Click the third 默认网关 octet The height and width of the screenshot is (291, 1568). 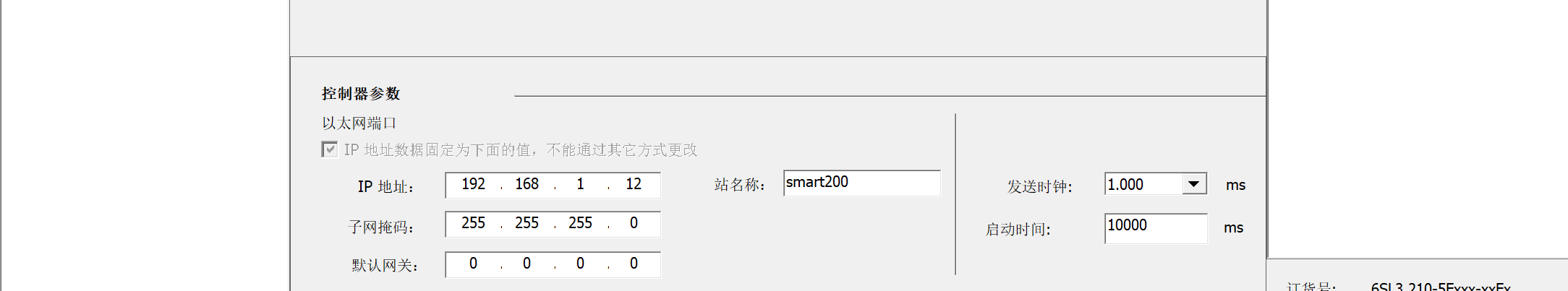point(580,264)
